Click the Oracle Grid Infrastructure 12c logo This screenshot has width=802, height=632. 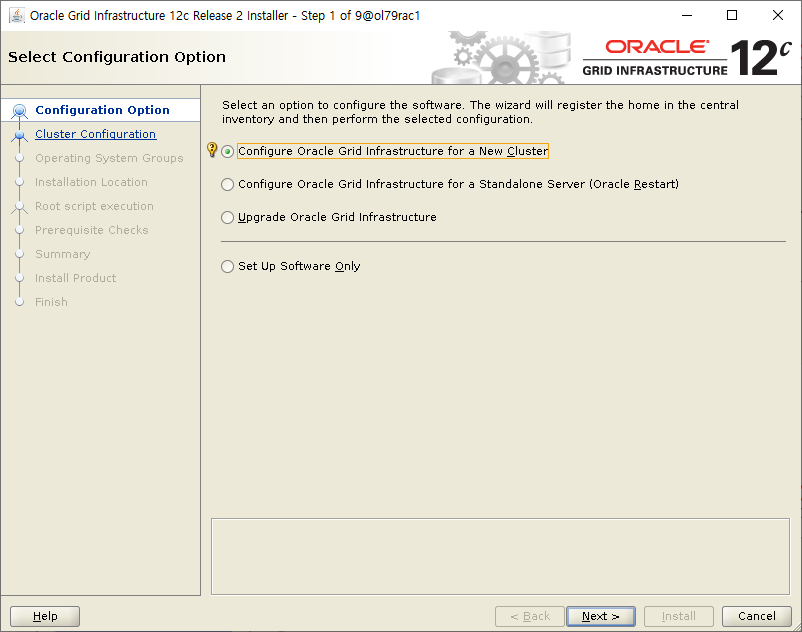pyautogui.click(x=687, y=58)
